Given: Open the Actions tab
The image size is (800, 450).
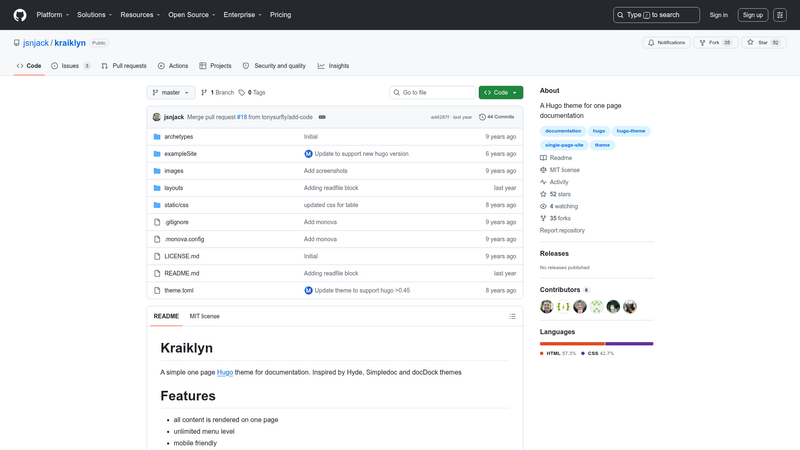Looking at the screenshot, I should [173, 66].
